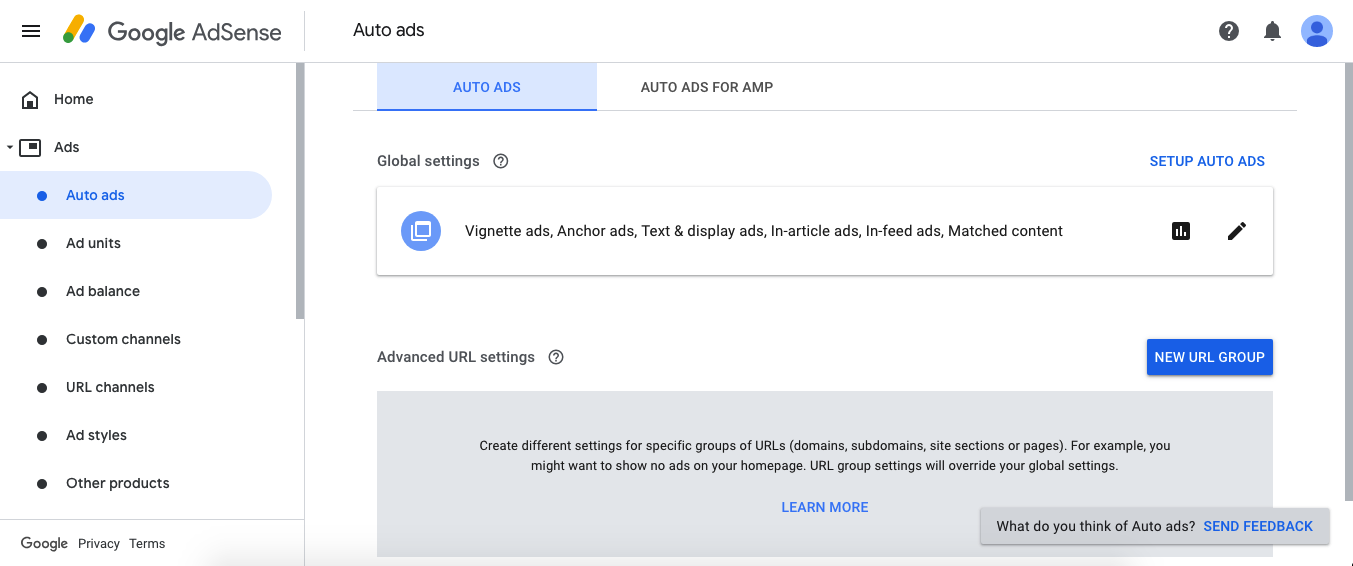The image size is (1353, 566).
Task: Edit global settings with pencil icon
Action: coord(1237,231)
